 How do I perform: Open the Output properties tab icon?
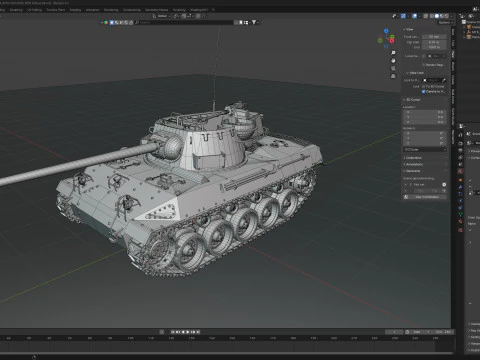click(460, 150)
